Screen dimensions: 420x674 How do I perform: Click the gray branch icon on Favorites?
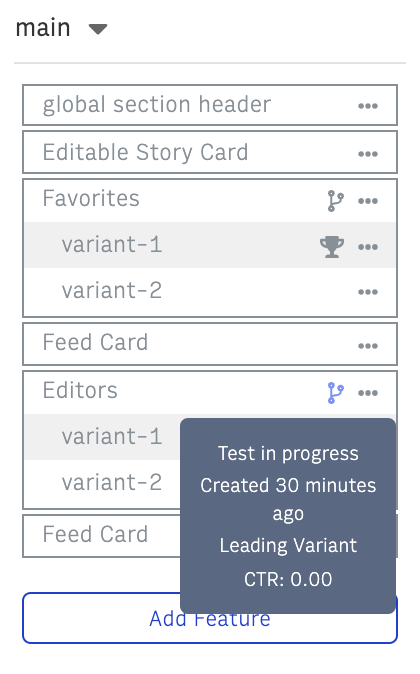click(x=335, y=201)
